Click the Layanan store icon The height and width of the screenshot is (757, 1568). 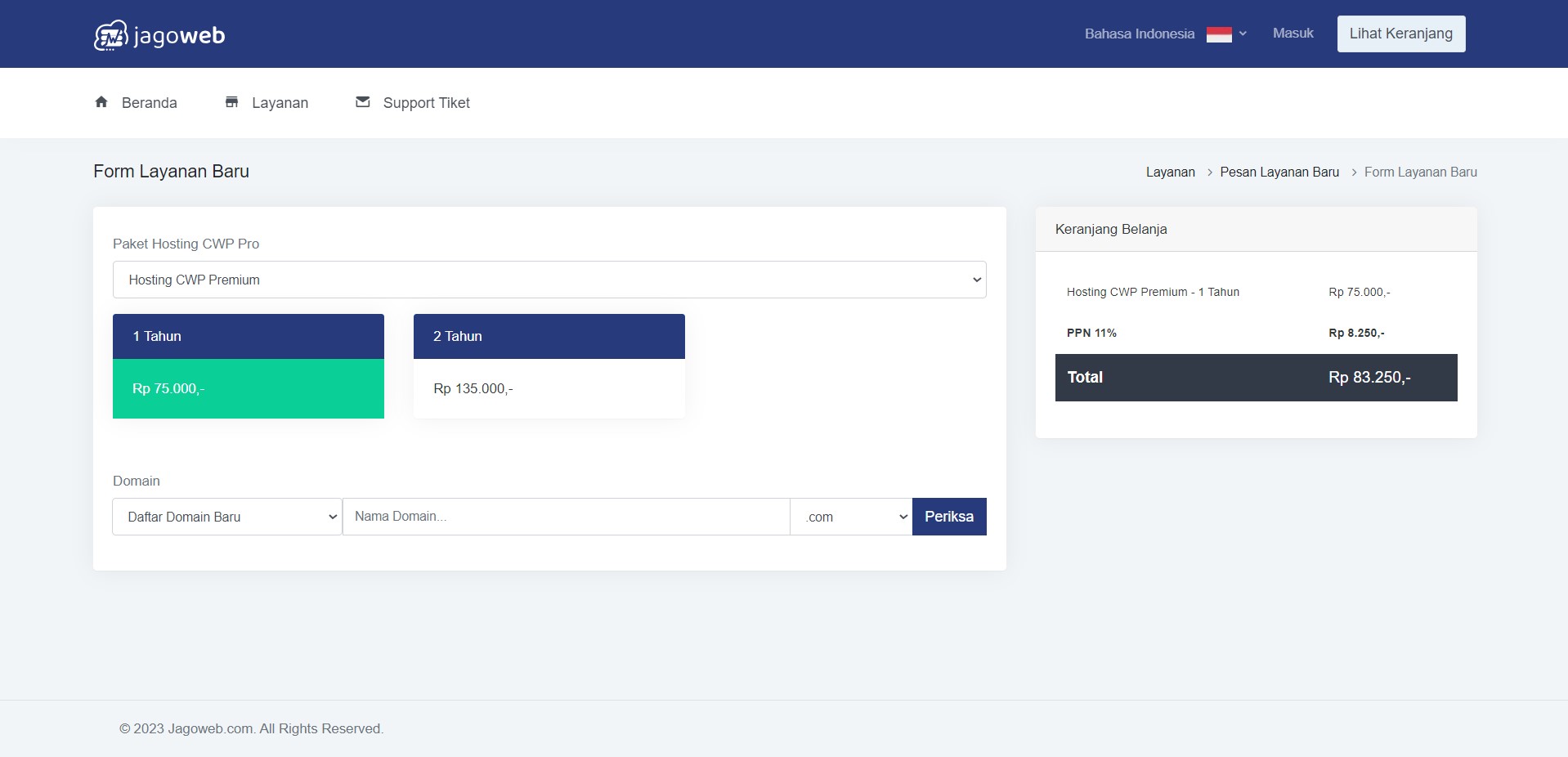point(232,102)
